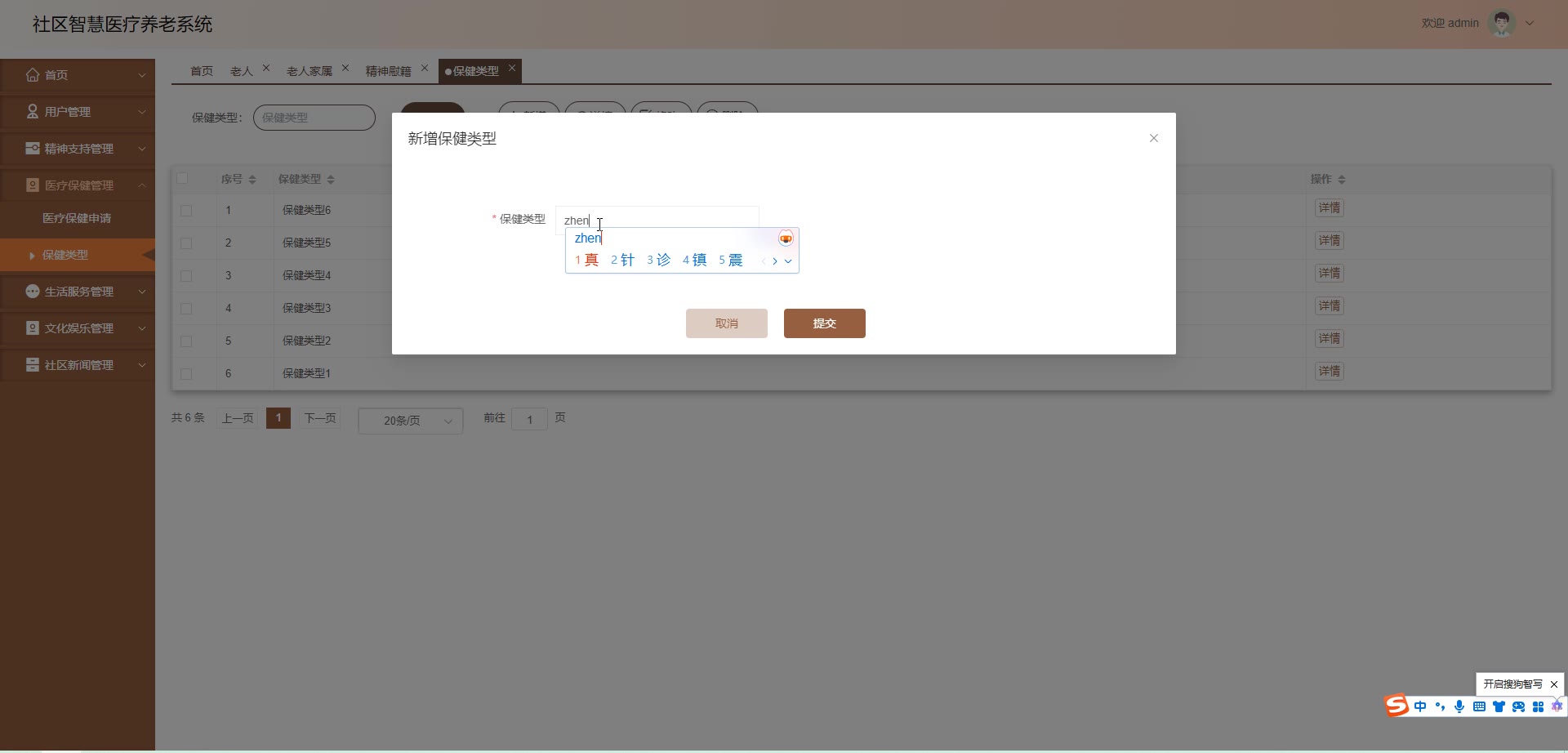Click the 医疗保健管理 sidebar icon

(33, 185)
